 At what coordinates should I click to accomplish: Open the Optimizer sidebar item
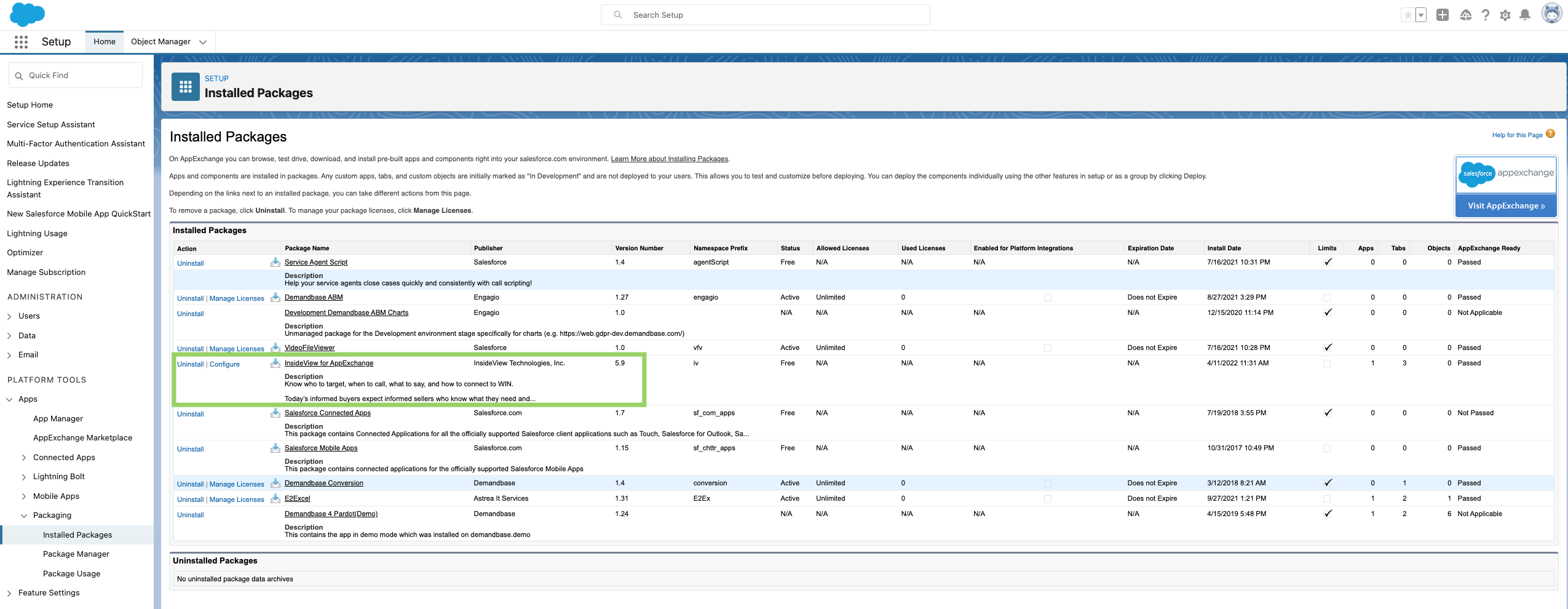point(25,253)
